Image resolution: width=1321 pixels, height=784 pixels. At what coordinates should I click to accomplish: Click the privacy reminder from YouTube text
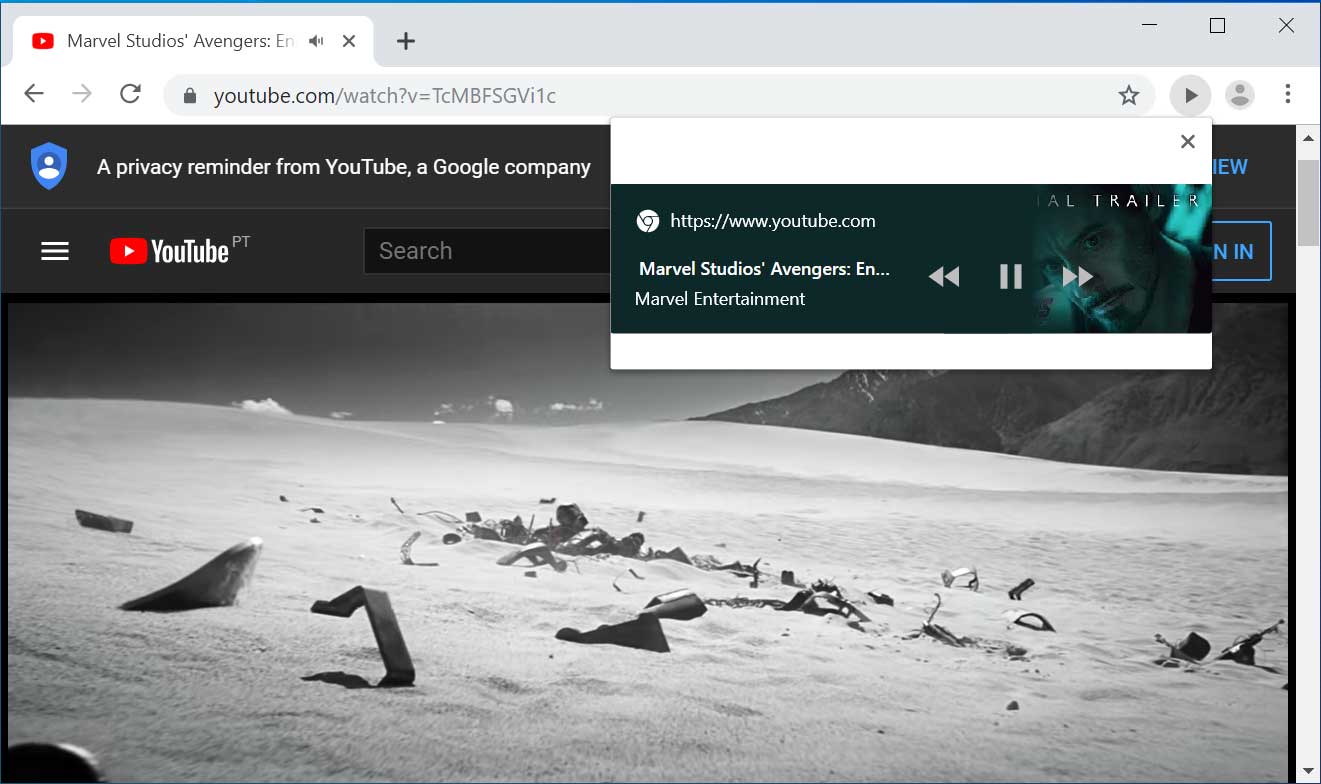click(x=344, y=167)
